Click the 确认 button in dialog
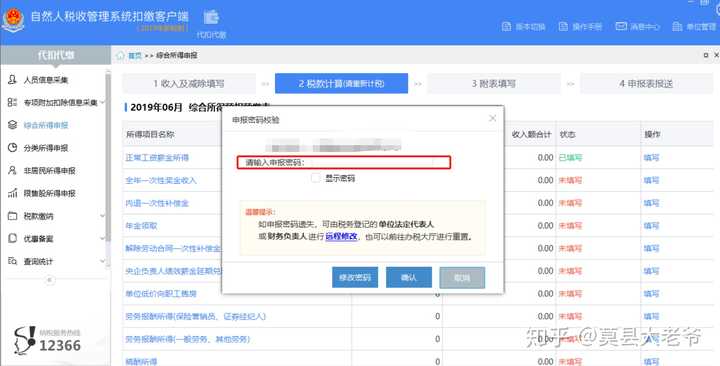Viewport: 720px width, 366px height. tap(409, 277)
